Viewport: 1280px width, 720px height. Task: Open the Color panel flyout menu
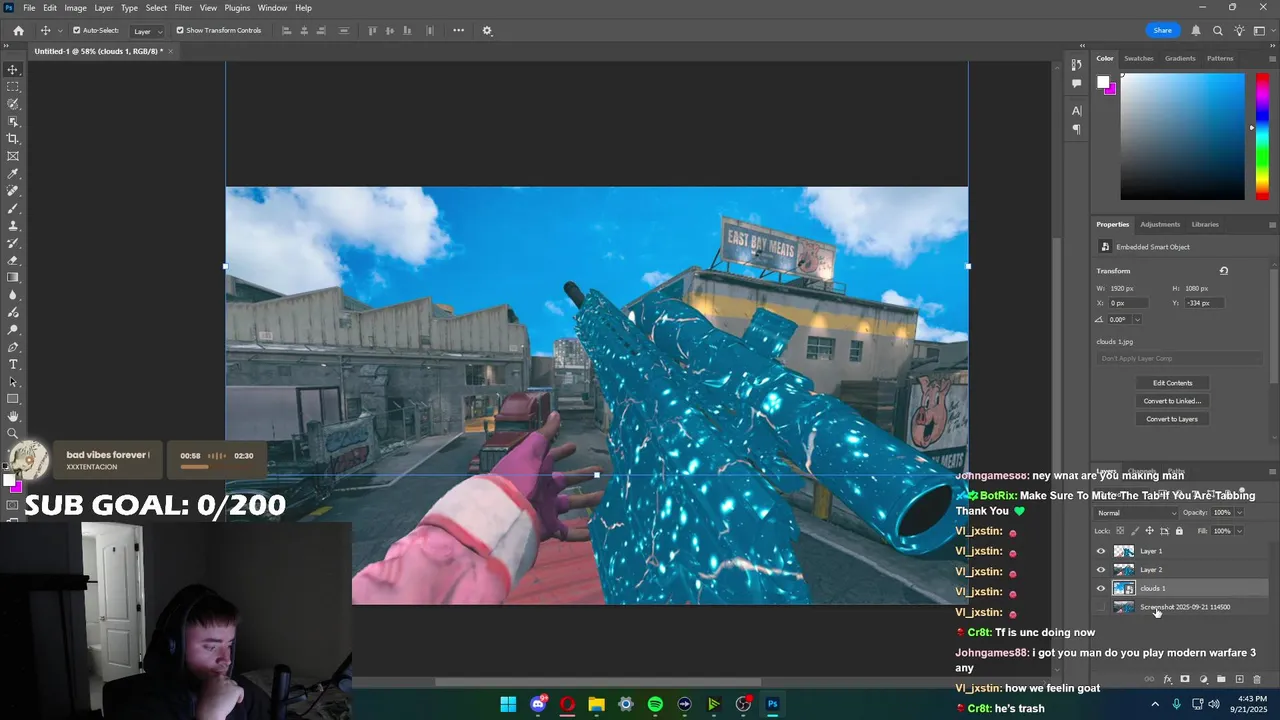point(1272,58)
